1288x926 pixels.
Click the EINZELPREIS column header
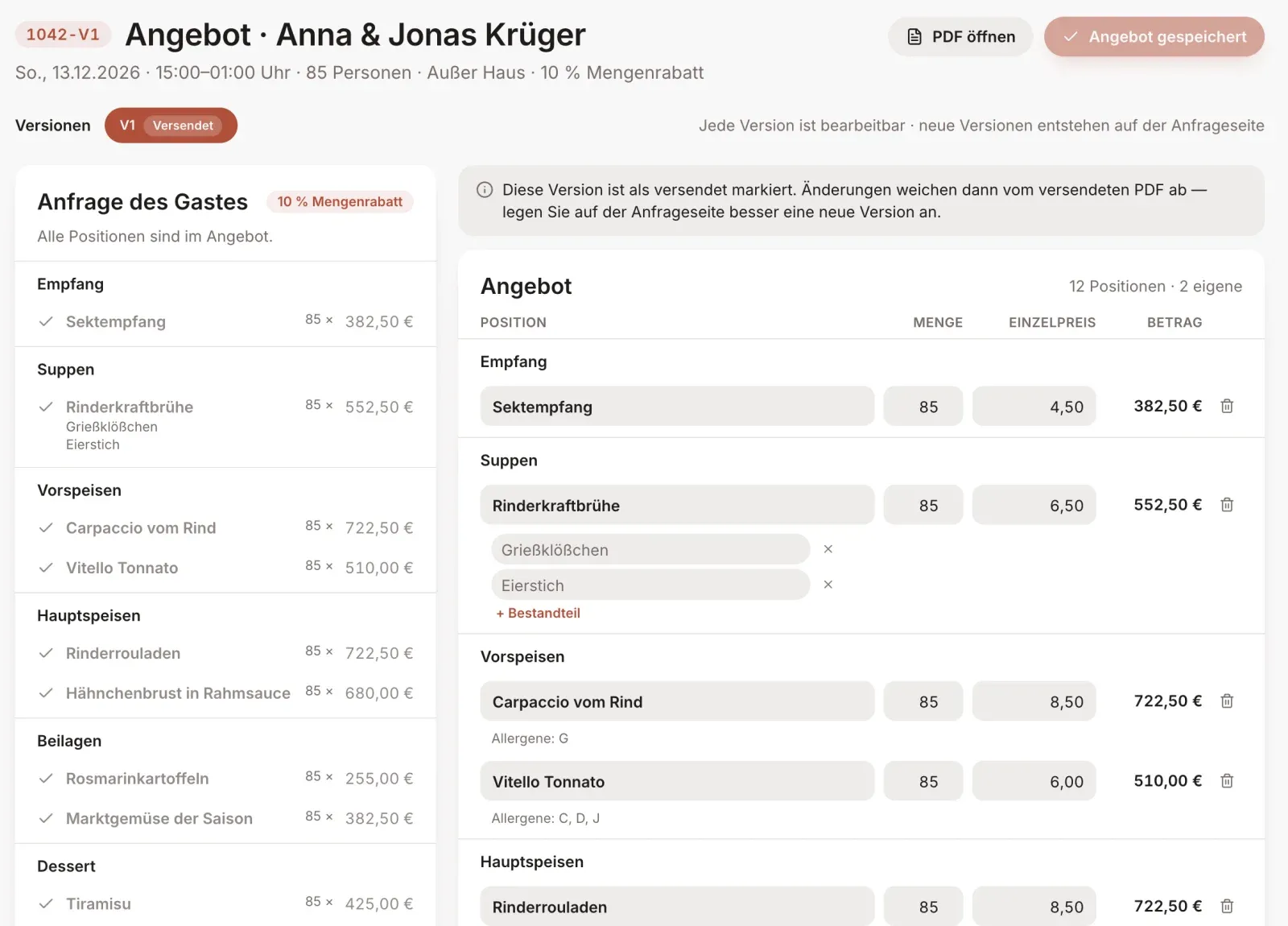[x=1052, y=322]
